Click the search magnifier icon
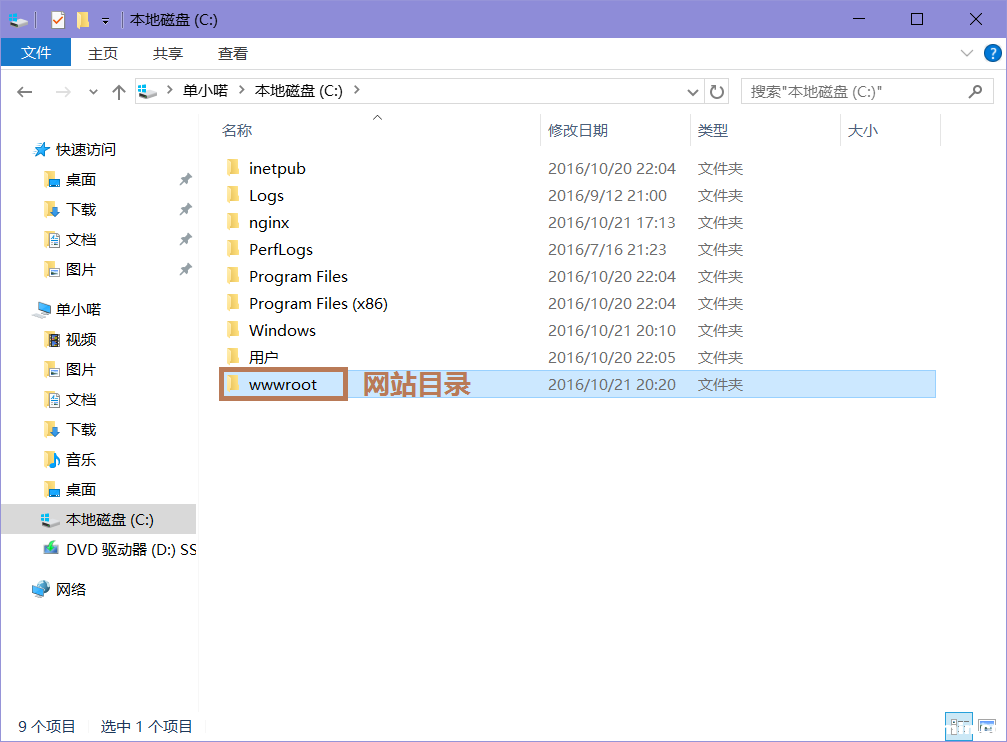The image size is (1007, 742). pyautogui.click(x=975, y=92)
